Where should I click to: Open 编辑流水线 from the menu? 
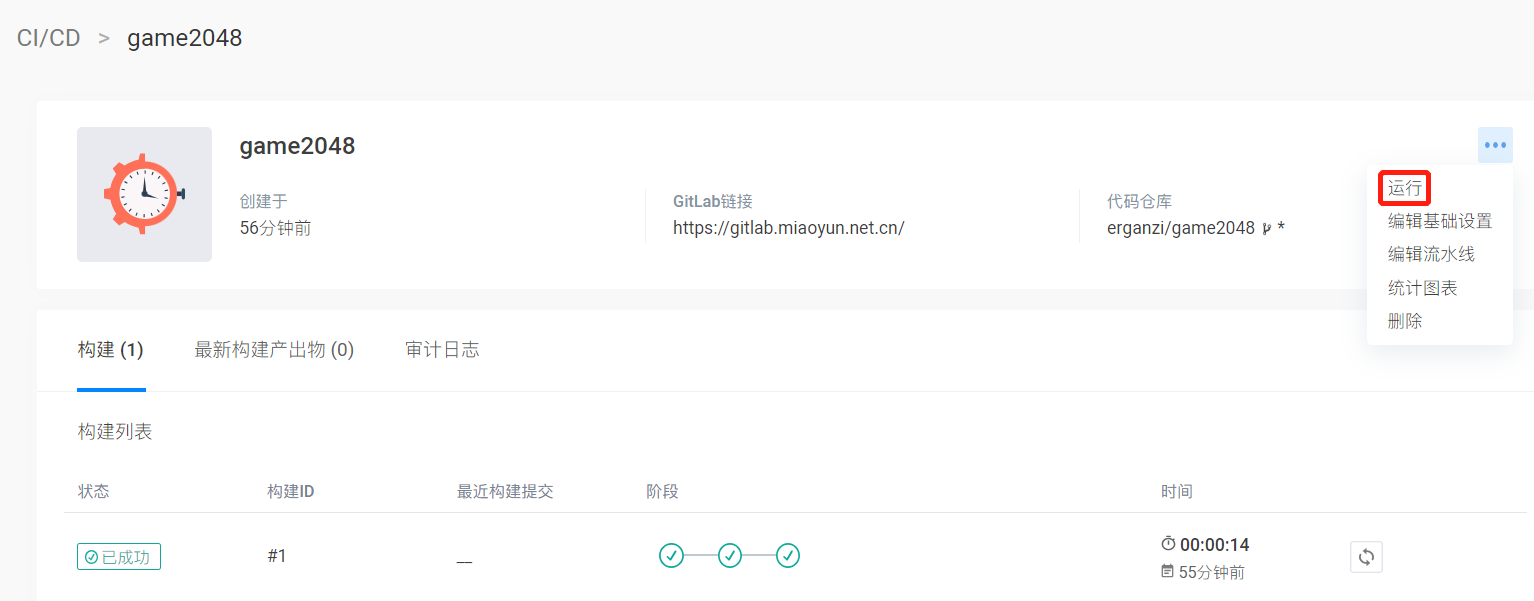(x=1431, y=254)
